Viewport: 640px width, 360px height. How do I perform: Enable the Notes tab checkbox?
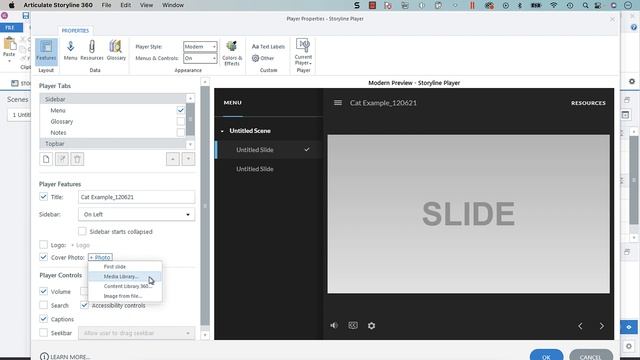point(180,132)
